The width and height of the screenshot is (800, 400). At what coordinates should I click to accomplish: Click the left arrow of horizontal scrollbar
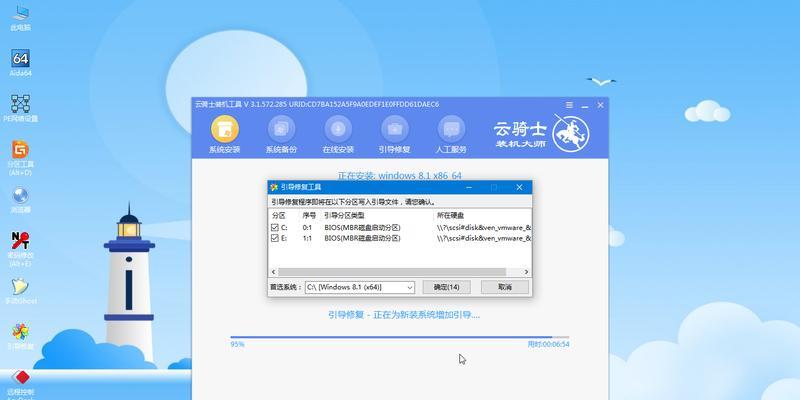[x=273, y=272]
